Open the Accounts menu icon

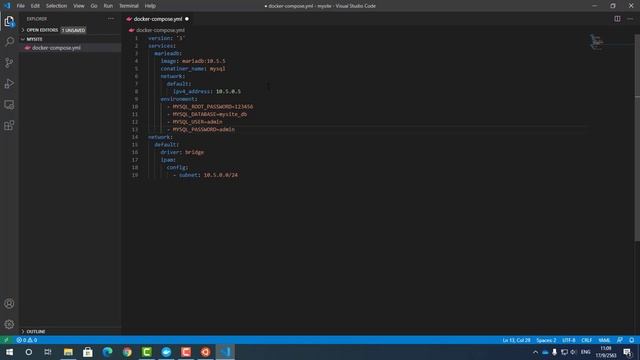click(x=9, y=303)
